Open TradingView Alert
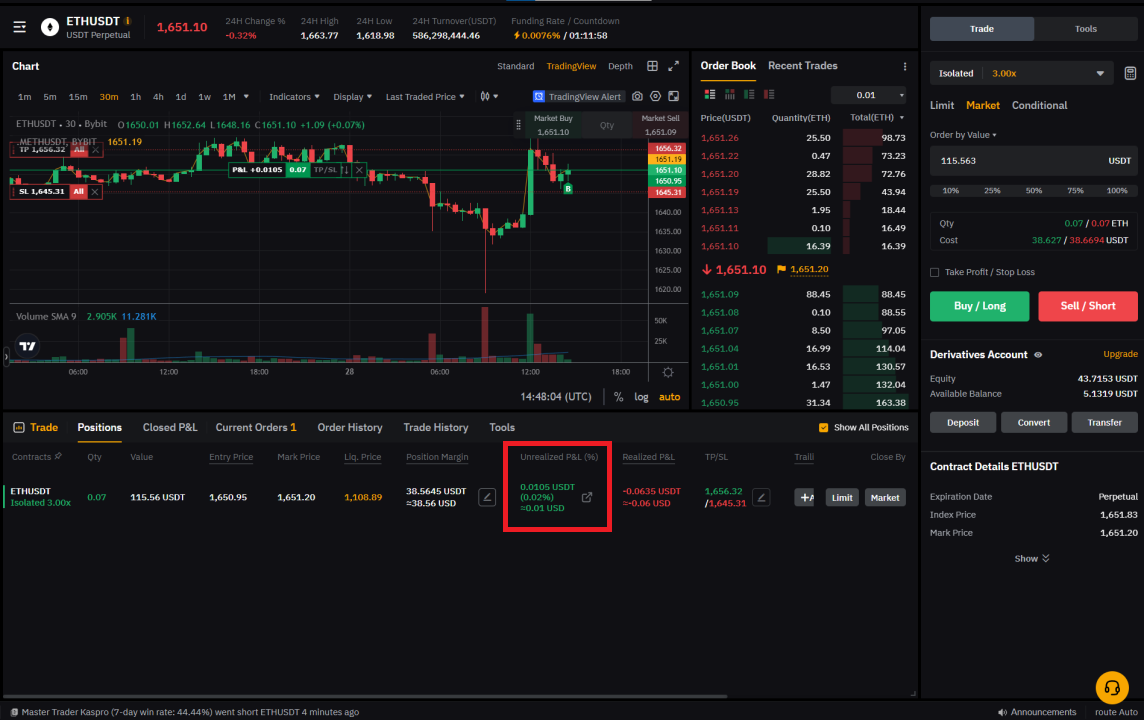This screenshot has width=1144, height=720. [577, 96]
